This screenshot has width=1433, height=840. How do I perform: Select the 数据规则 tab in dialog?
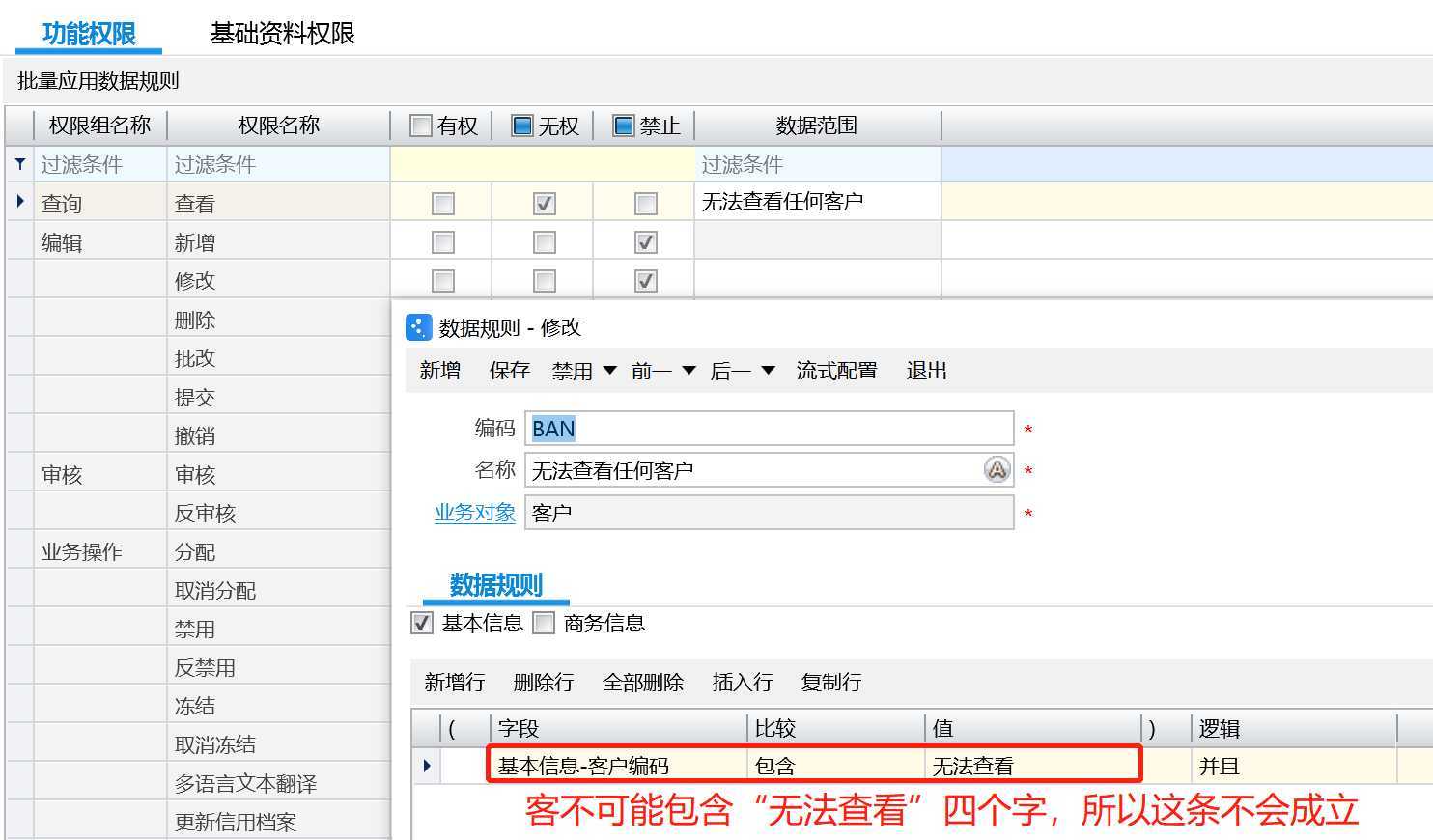[x=496, y=585]
